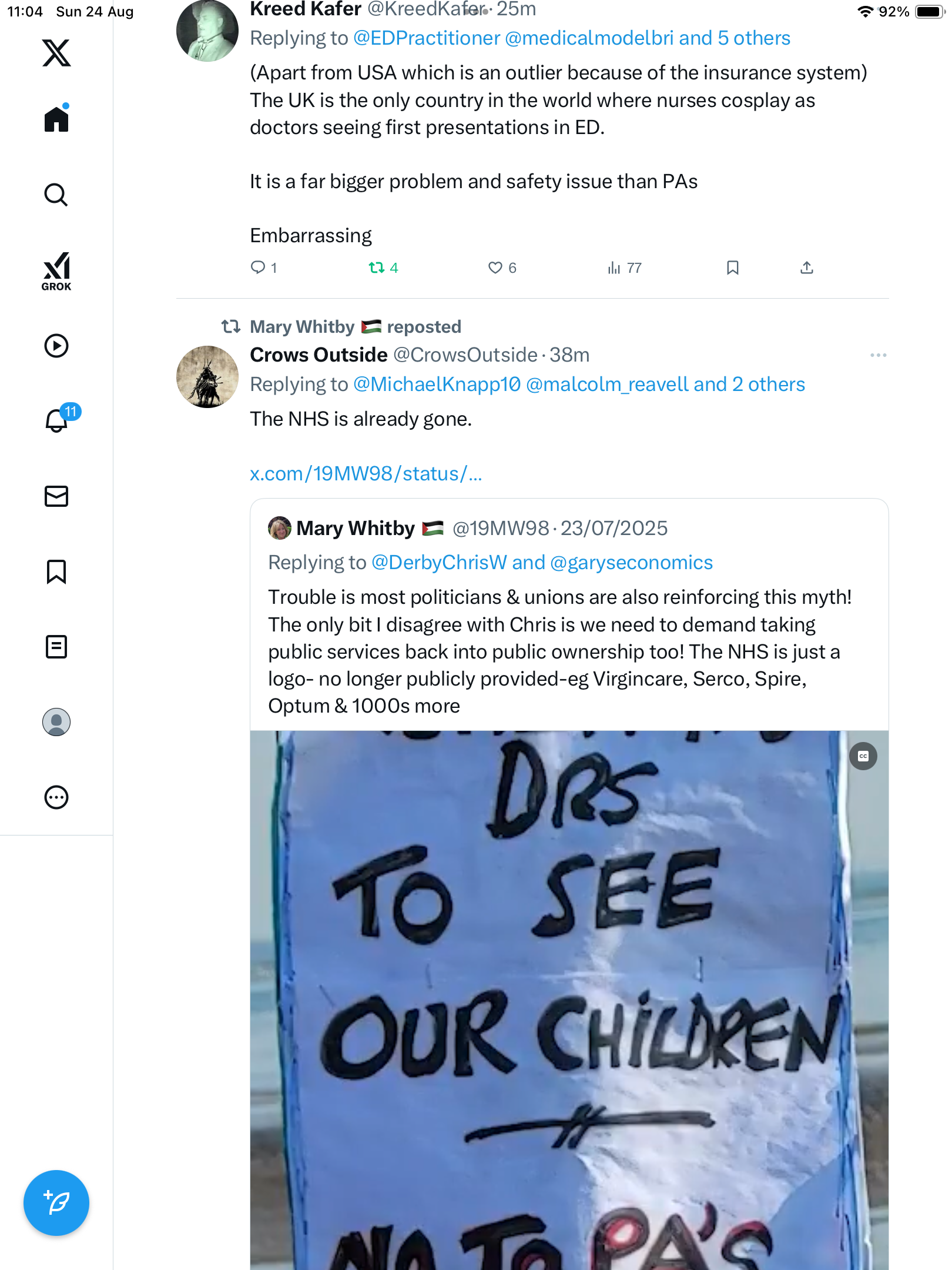
Task: Open share menu for Kreed Kafer's tweet
Action: click(807, 268)
